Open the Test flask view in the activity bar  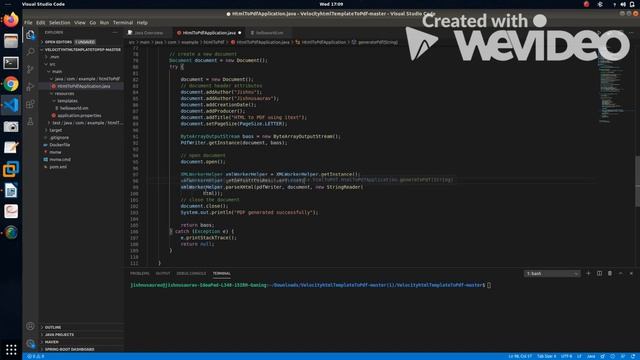(30, 121)
